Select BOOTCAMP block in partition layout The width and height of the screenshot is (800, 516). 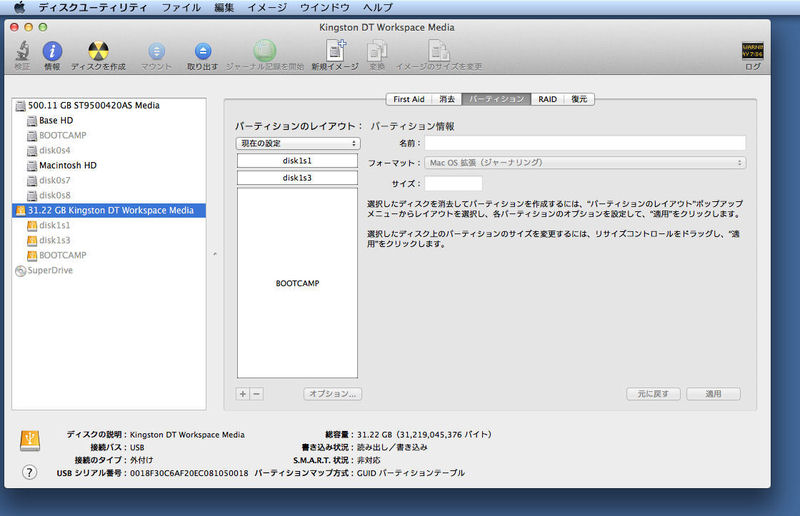pyautogui.click(x=297, y=283)
